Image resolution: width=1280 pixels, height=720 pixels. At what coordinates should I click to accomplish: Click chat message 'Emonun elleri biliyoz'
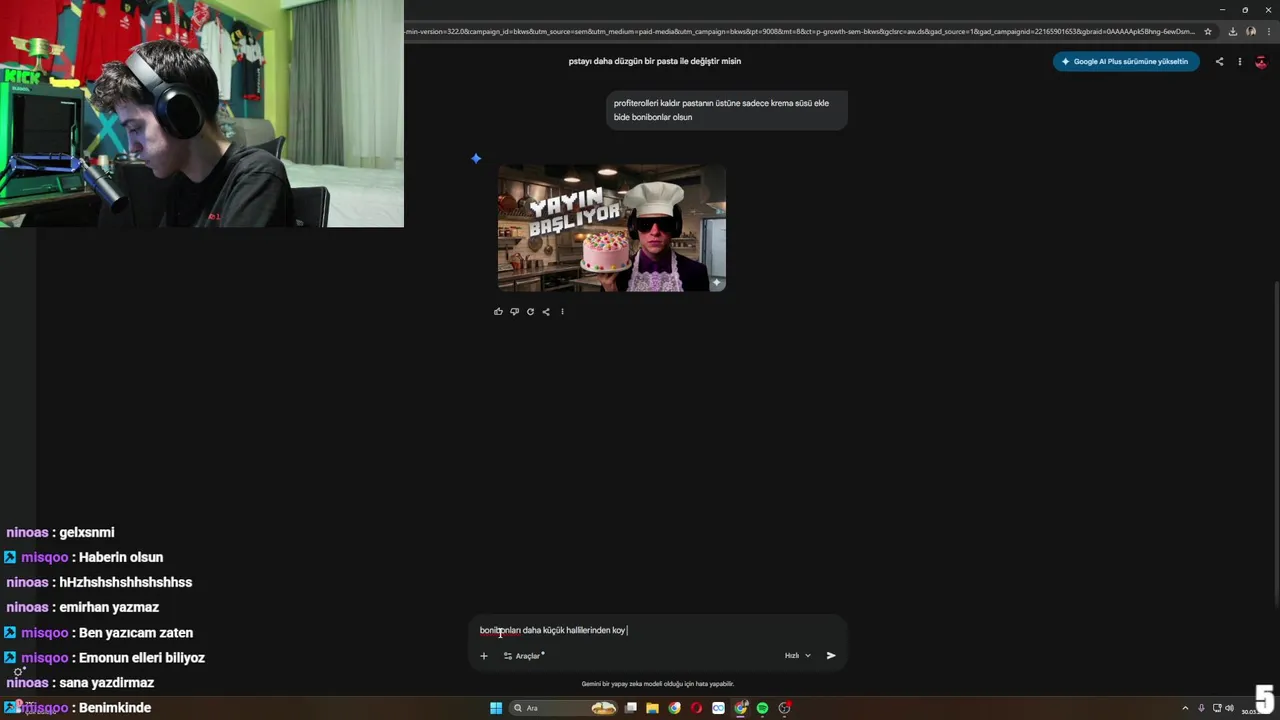pyautogui.click(x=141, y=657)
